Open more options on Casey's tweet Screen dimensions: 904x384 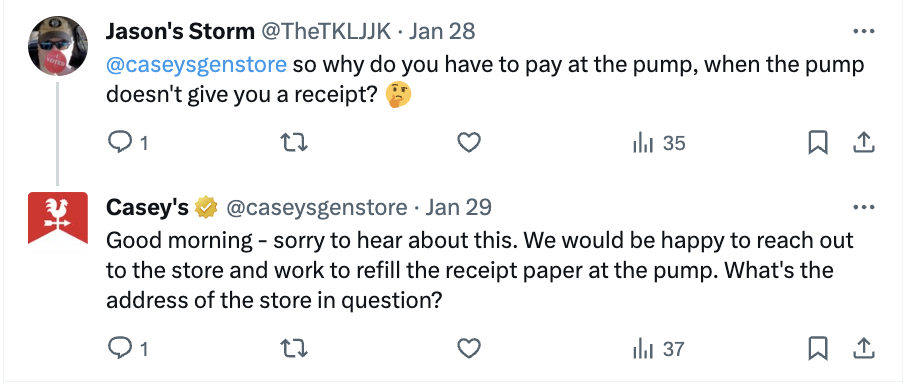pos(863,208)
